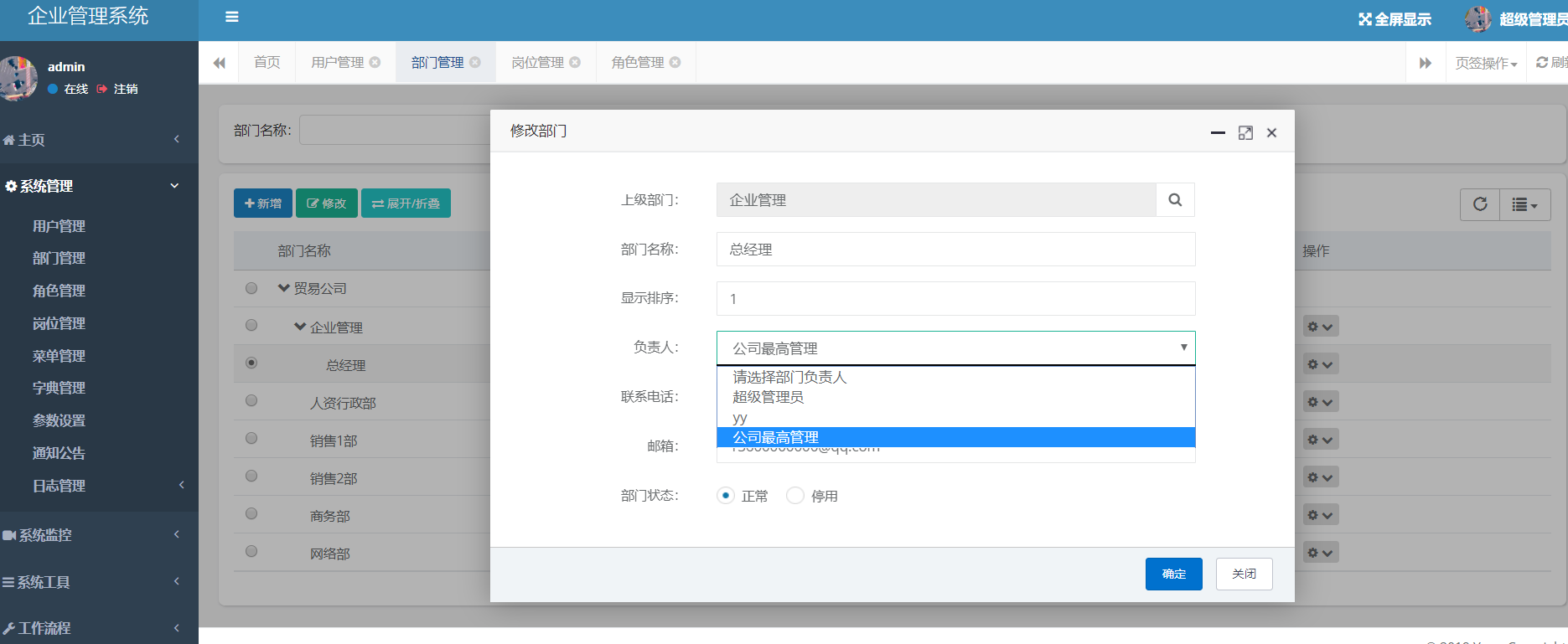Set 部门状态 to 停用
Image resolution: width=1568 pixels, height=644 pixels.
point(795,496)
